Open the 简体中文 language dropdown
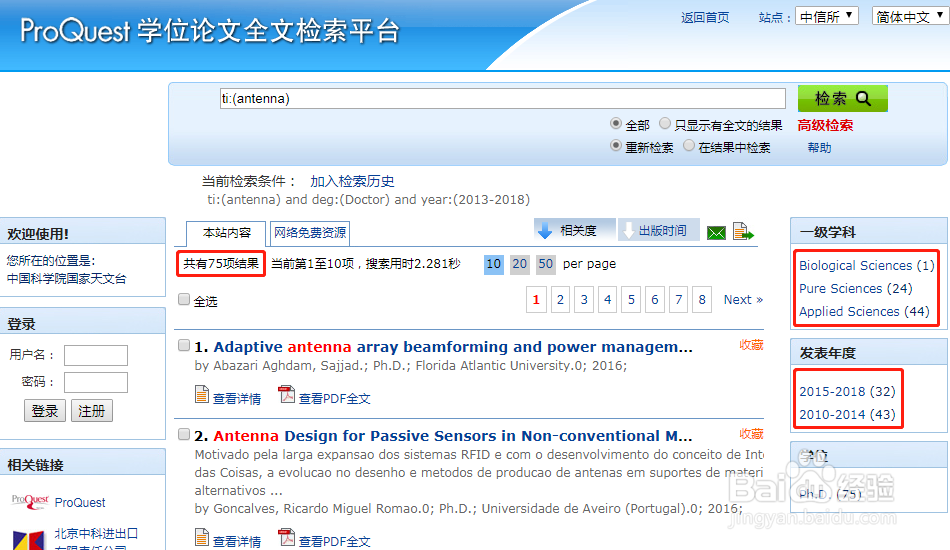950x550 pixels. 911,16
